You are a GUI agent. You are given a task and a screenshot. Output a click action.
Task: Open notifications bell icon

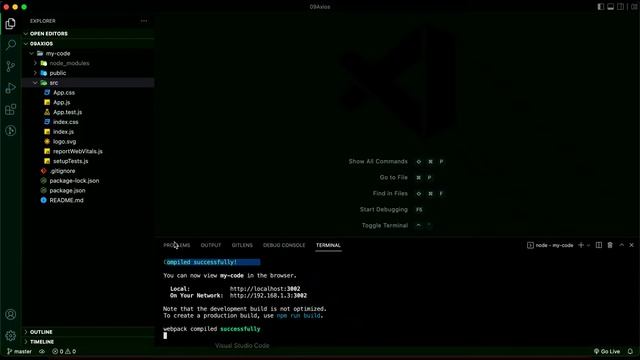tap(630, 351)
